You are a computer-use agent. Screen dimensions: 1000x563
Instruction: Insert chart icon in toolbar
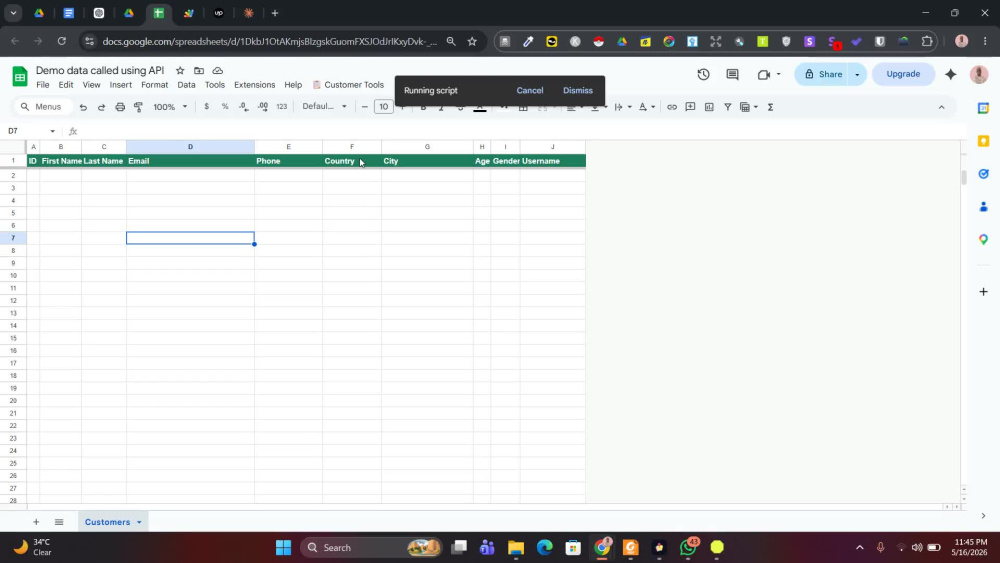pos(709,107)
